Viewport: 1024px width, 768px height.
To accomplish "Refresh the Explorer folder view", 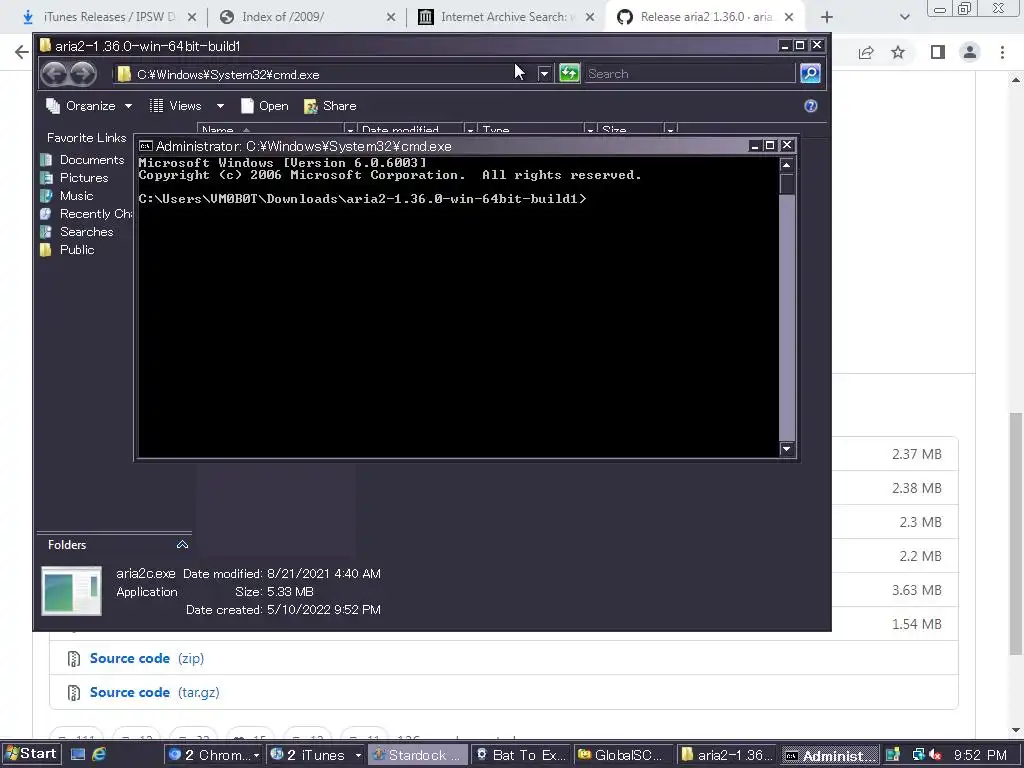I will tap(569, 73).
